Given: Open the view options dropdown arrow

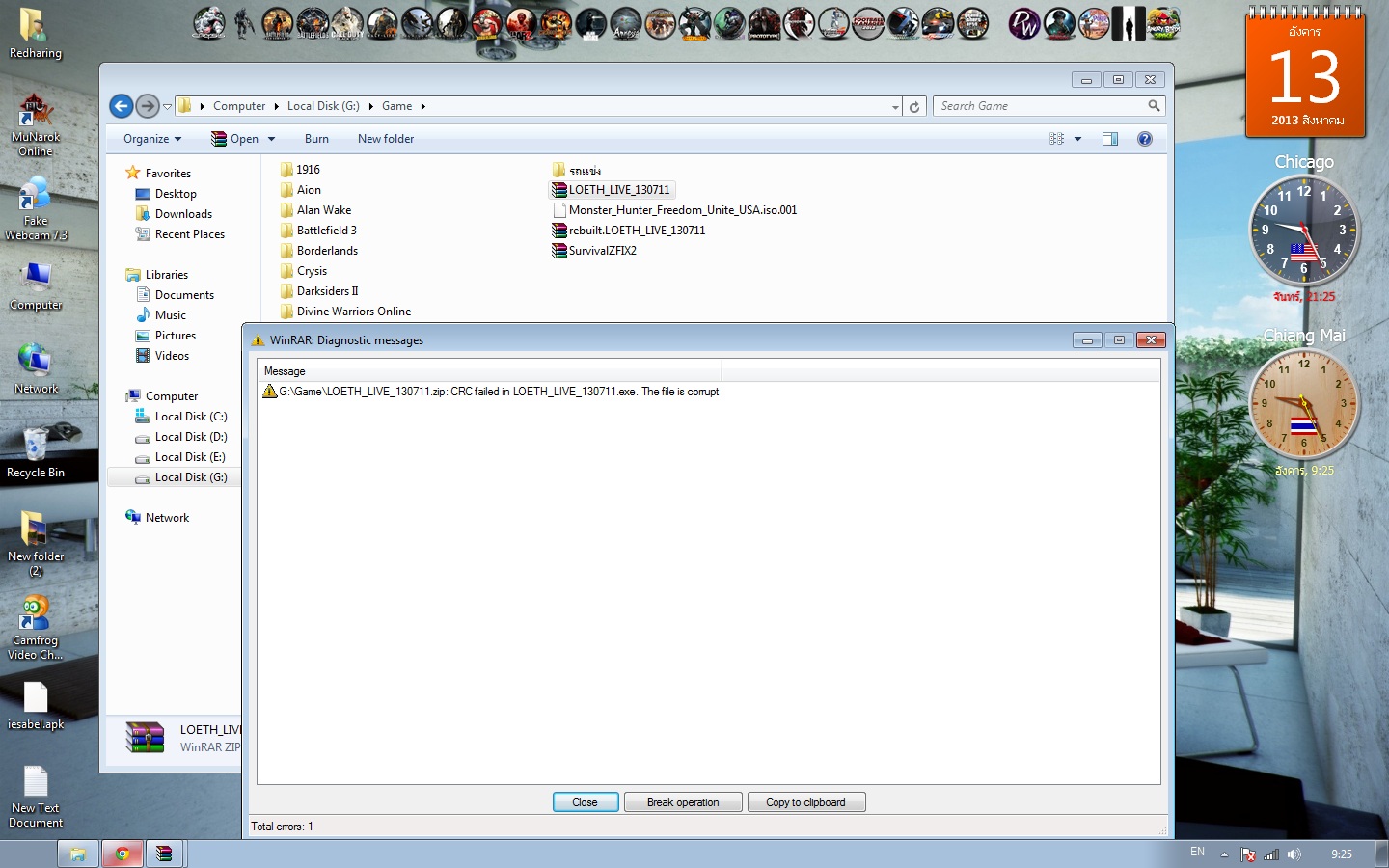Looking at the screenshot, I should 1077,139.
